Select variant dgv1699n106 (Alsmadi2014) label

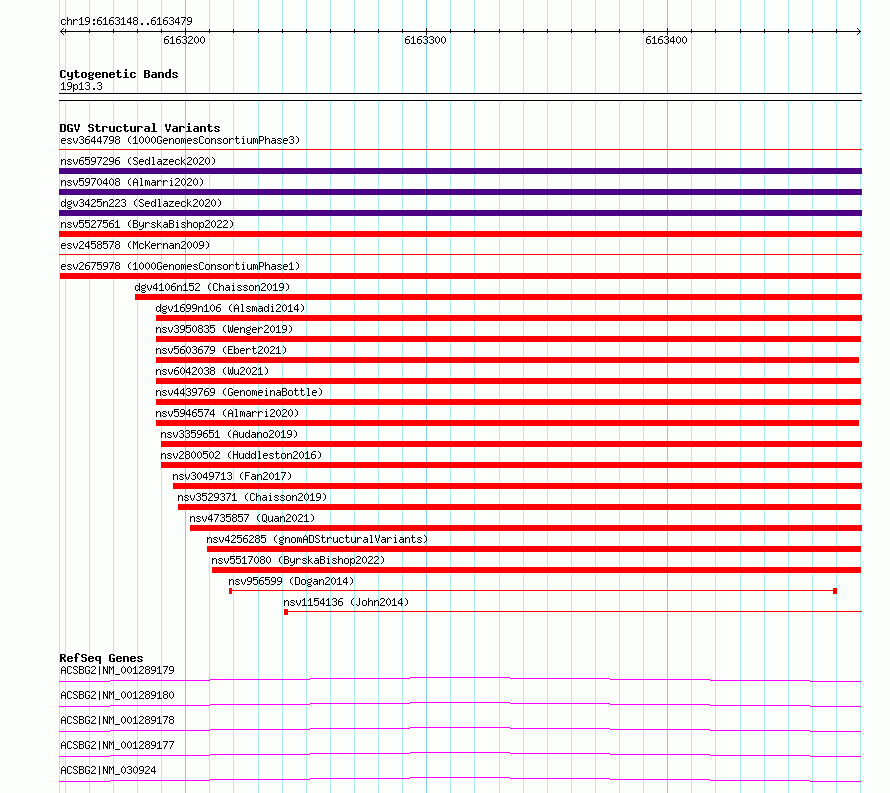point(230,308)
